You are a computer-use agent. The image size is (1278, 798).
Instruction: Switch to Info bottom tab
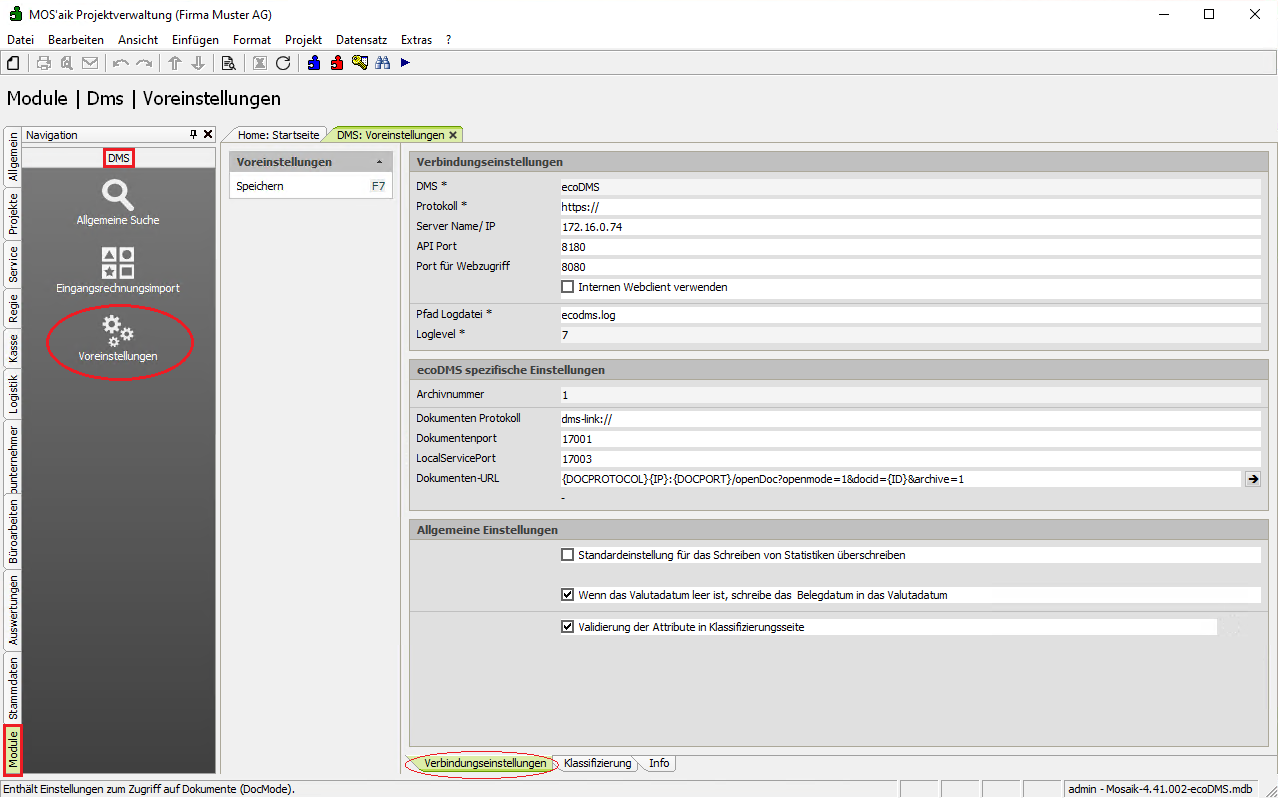pyautogui.click(x=659, y=763)
